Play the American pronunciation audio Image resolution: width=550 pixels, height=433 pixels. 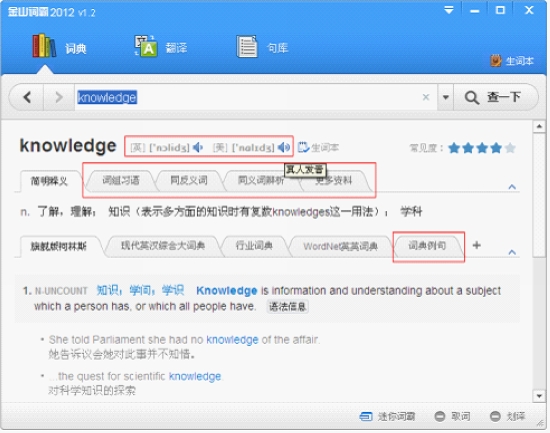[x=284, y=147]
